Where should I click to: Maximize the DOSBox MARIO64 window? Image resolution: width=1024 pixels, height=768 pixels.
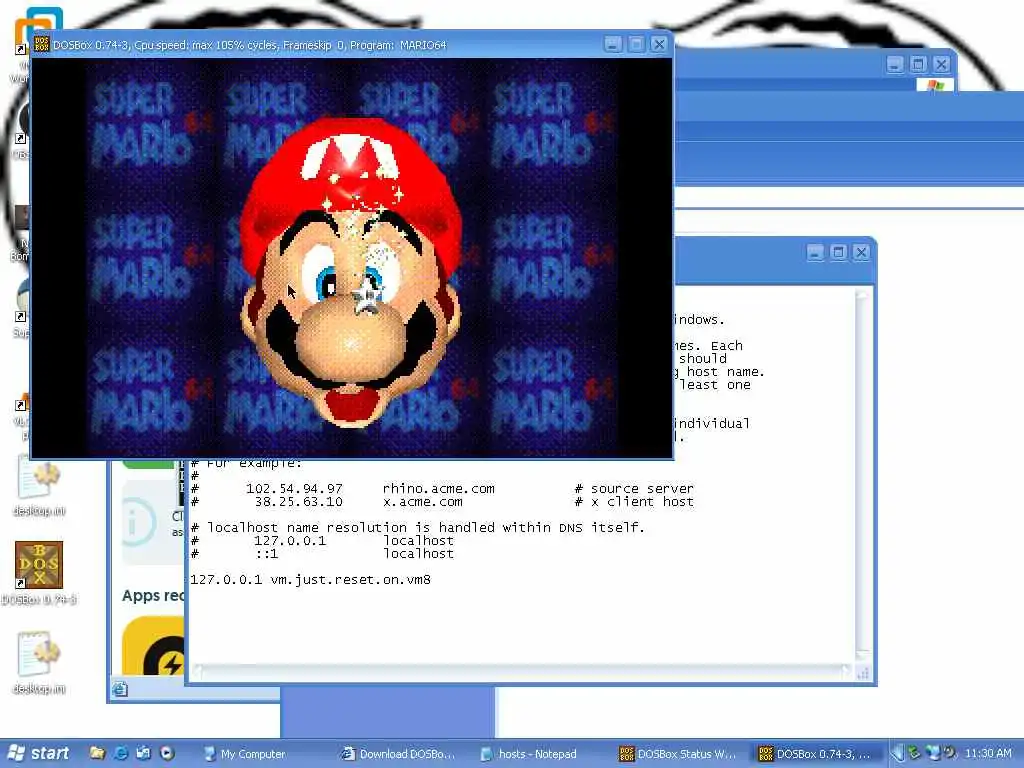[x=636, y=44]
